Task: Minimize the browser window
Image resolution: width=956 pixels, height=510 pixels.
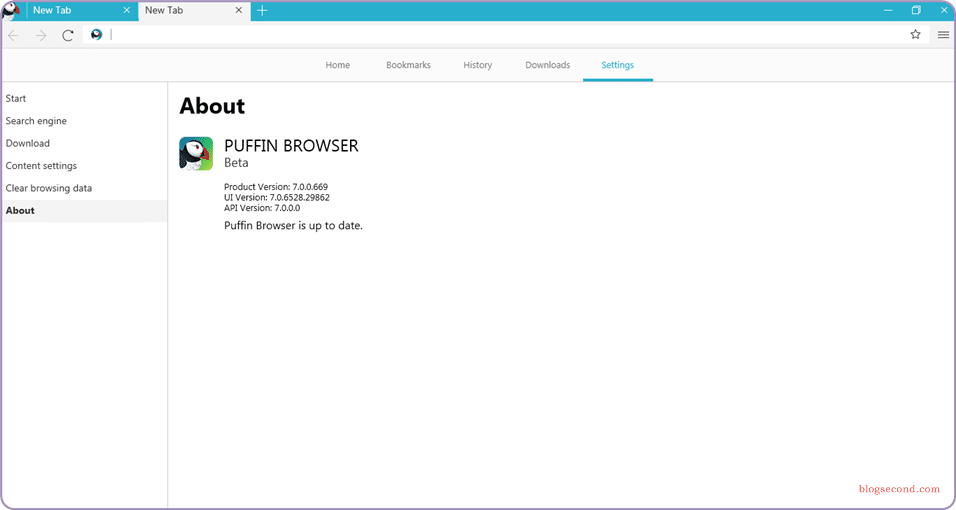Action: point(888,10)
